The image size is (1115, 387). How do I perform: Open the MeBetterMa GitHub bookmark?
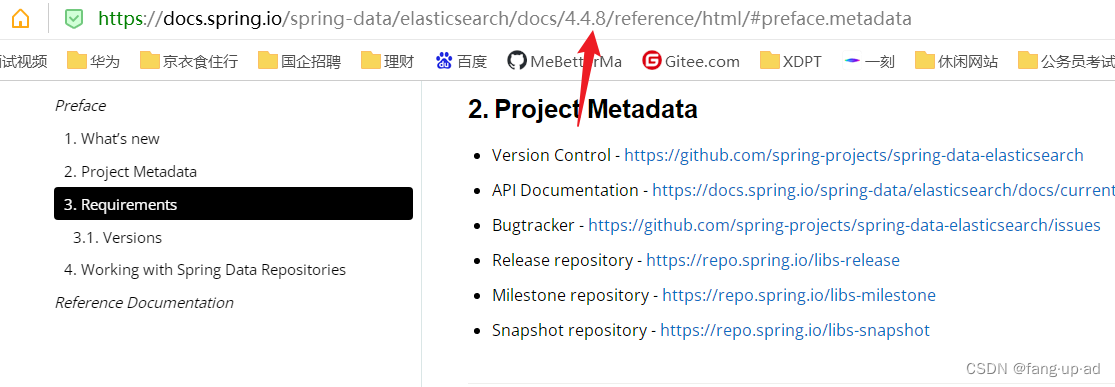565,61
